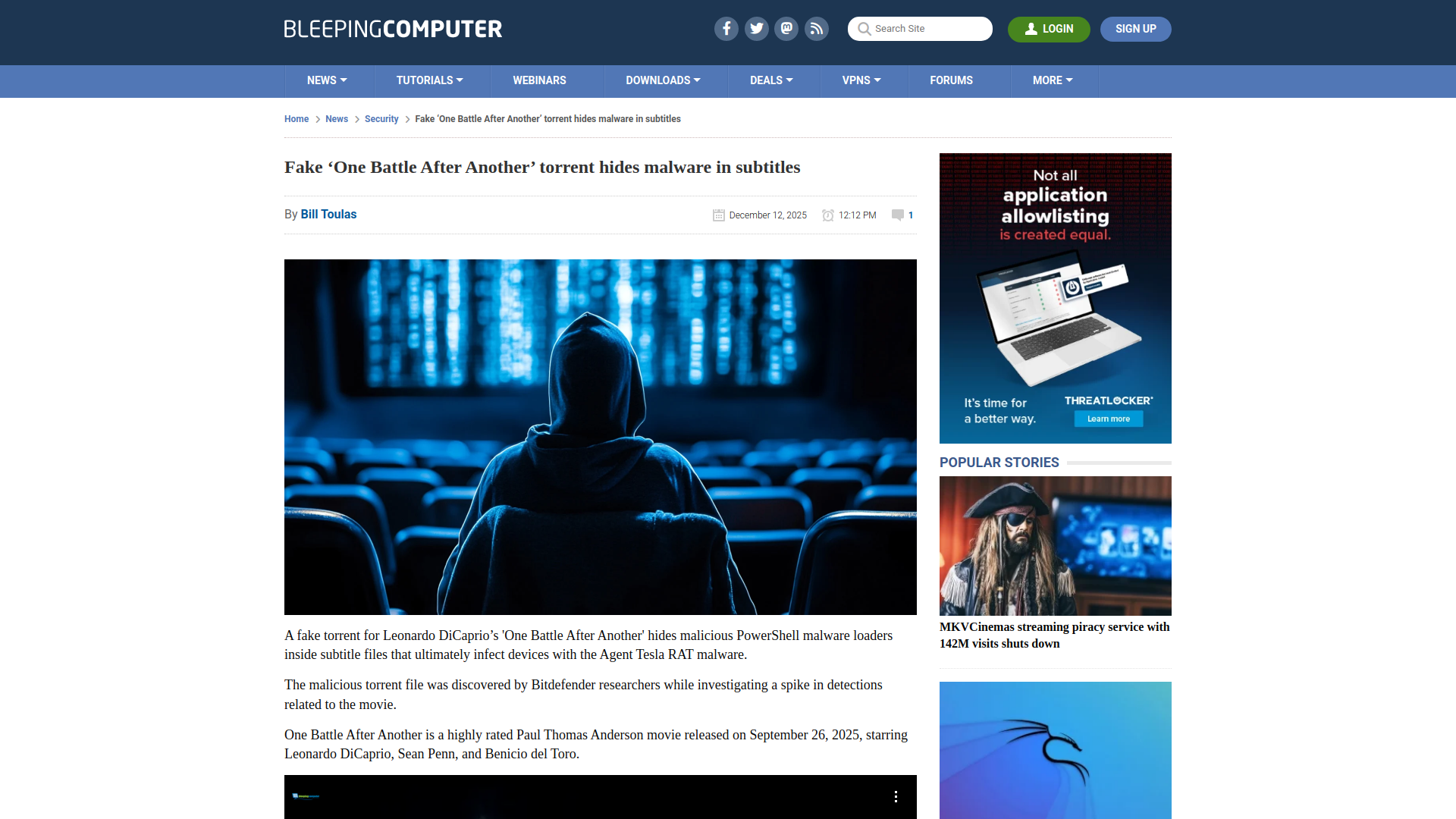
Task: Expand the DOWNLOADS dropdown
Action: [x=663, y=80]
